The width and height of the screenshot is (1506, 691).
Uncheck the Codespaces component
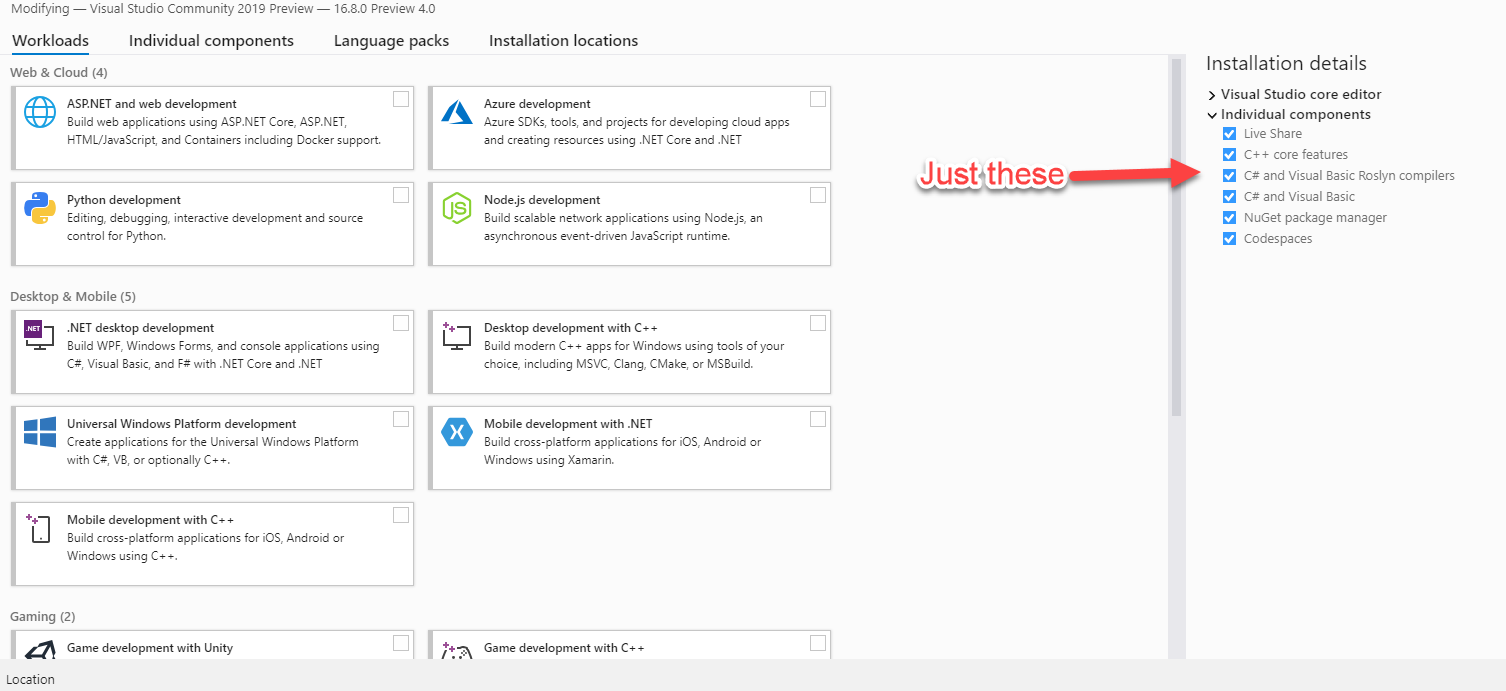1230,239
